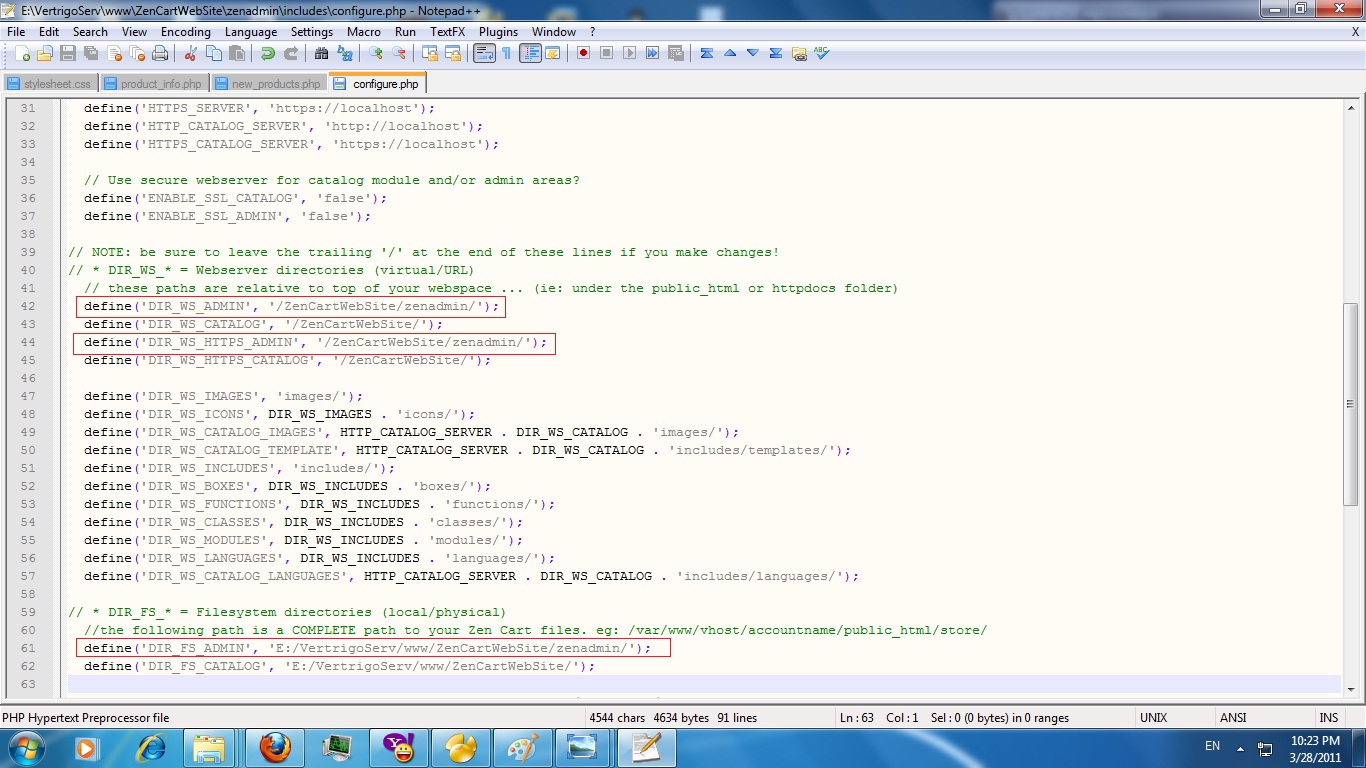Toggle the indent guide toolbar button

click(x=530, y=53)
